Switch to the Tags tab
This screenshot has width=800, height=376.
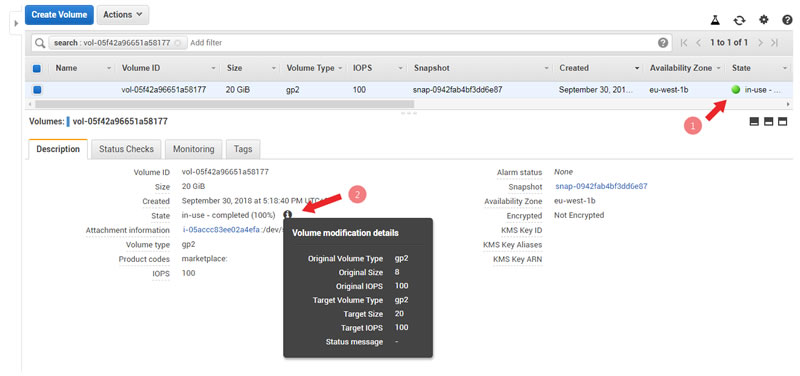[x=243, y=149]
